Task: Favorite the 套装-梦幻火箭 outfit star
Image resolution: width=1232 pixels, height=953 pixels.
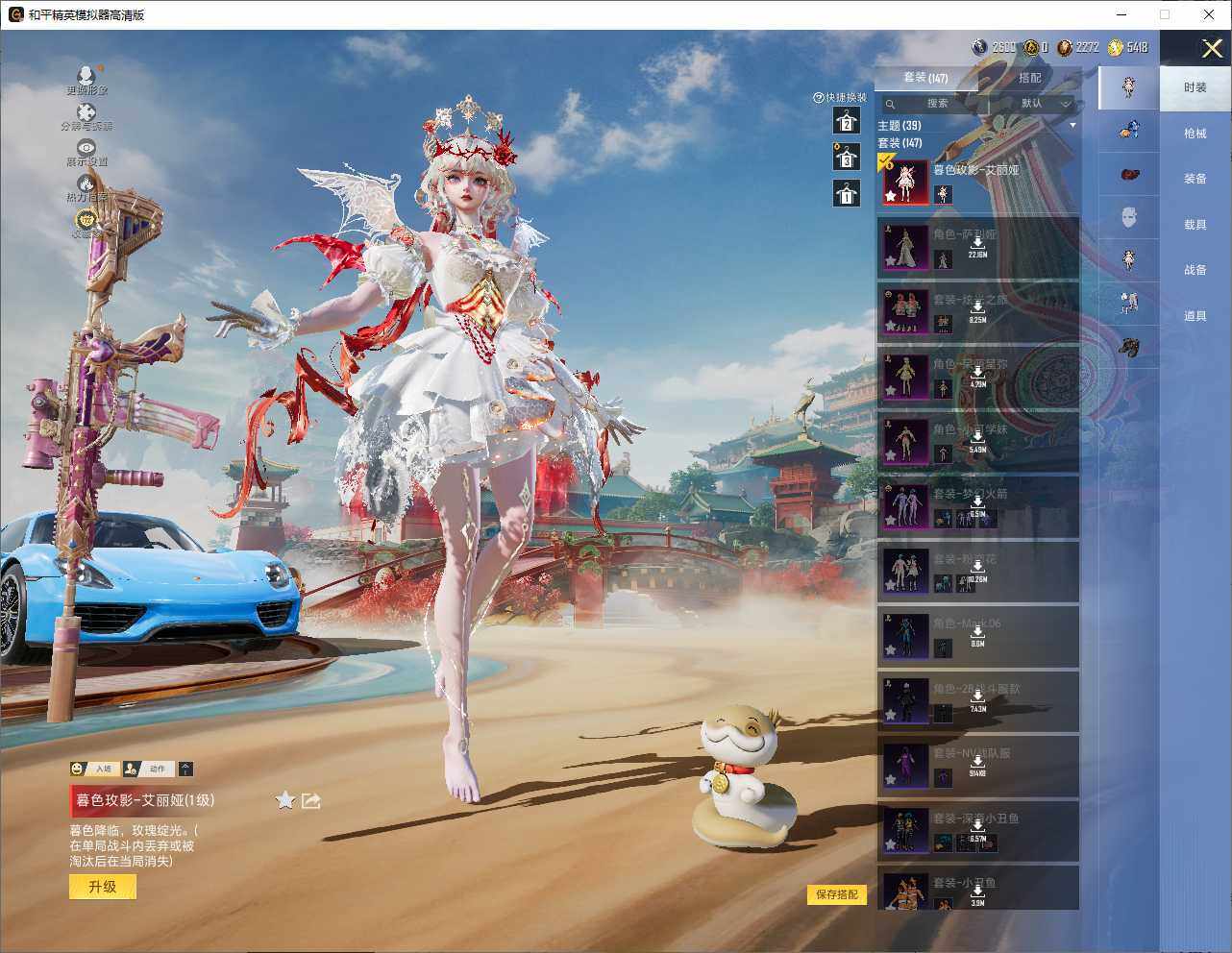Action: pyautogui.click(x=891, y=520)
